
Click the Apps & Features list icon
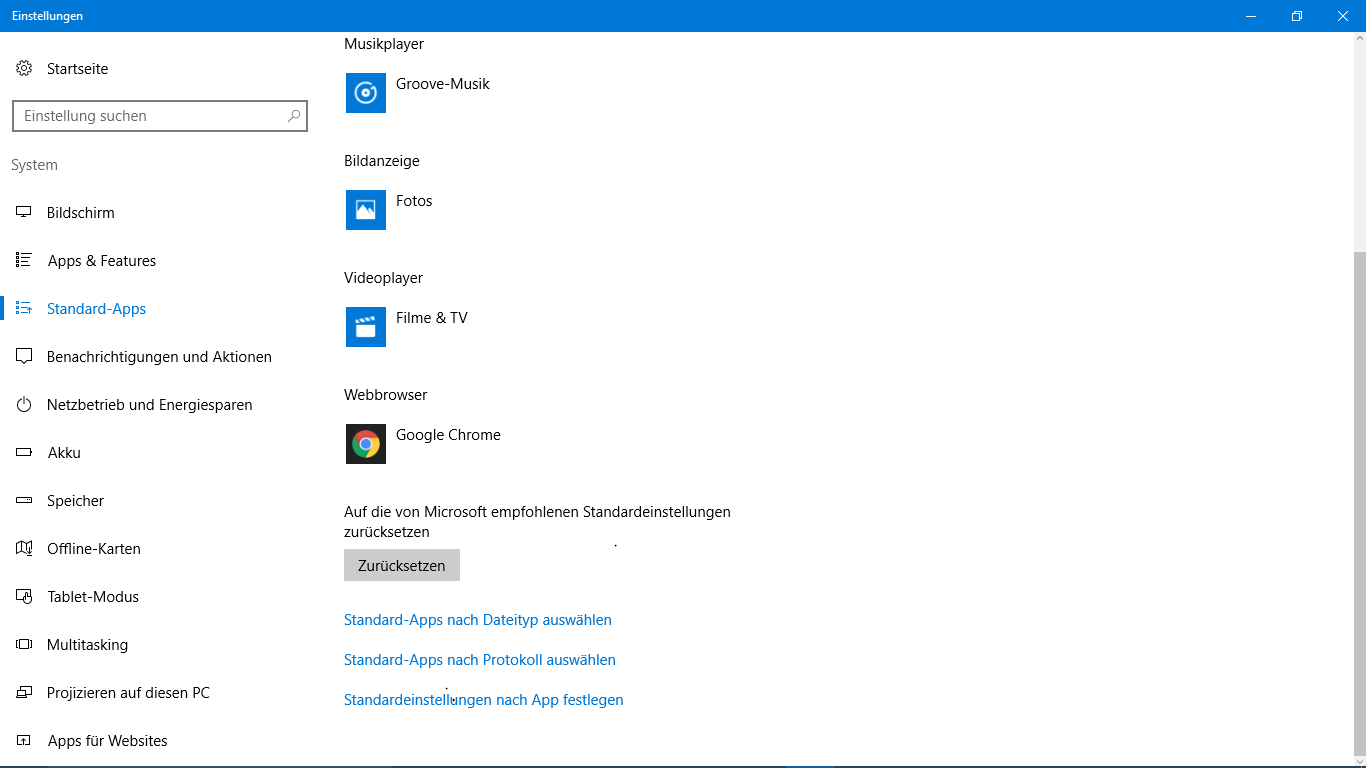(24, 261)
